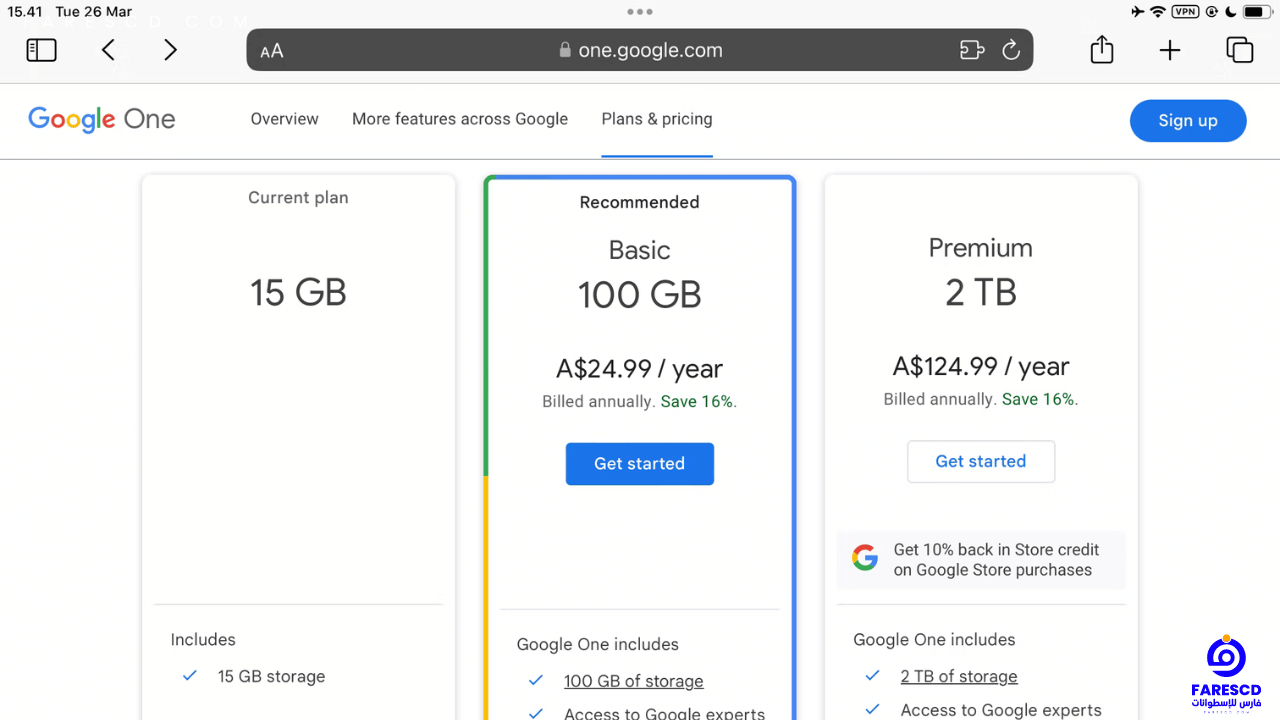Screen dimensions: 1280x720
Task: Click the checkmark beside 2 TB of storage
Action: click(x=873, y=676)
